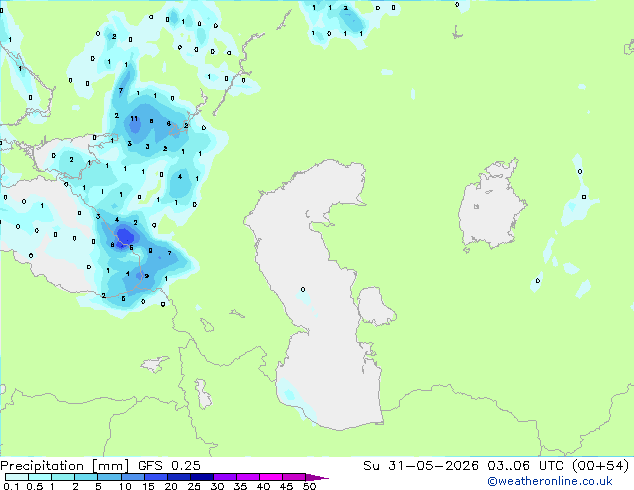This screenshot has width=634, height=490.
Task: Click the legend scale label '10'
Action: [125, 486]
